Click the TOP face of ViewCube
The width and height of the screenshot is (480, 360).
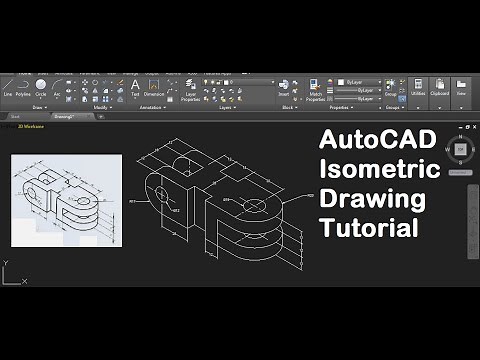coord(460,149)
